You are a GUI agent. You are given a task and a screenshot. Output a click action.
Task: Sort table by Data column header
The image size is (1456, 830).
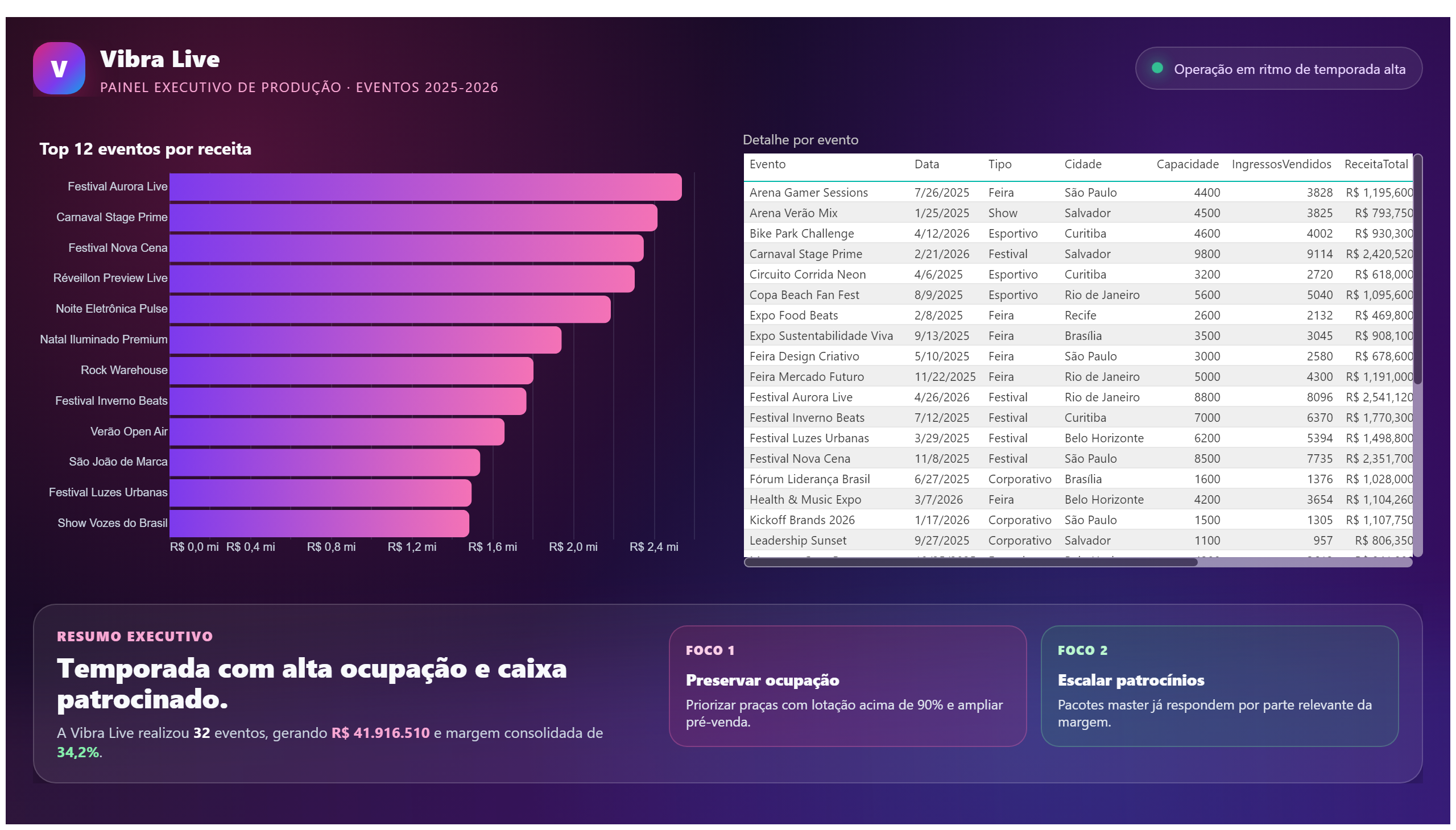tap(926, 164)
